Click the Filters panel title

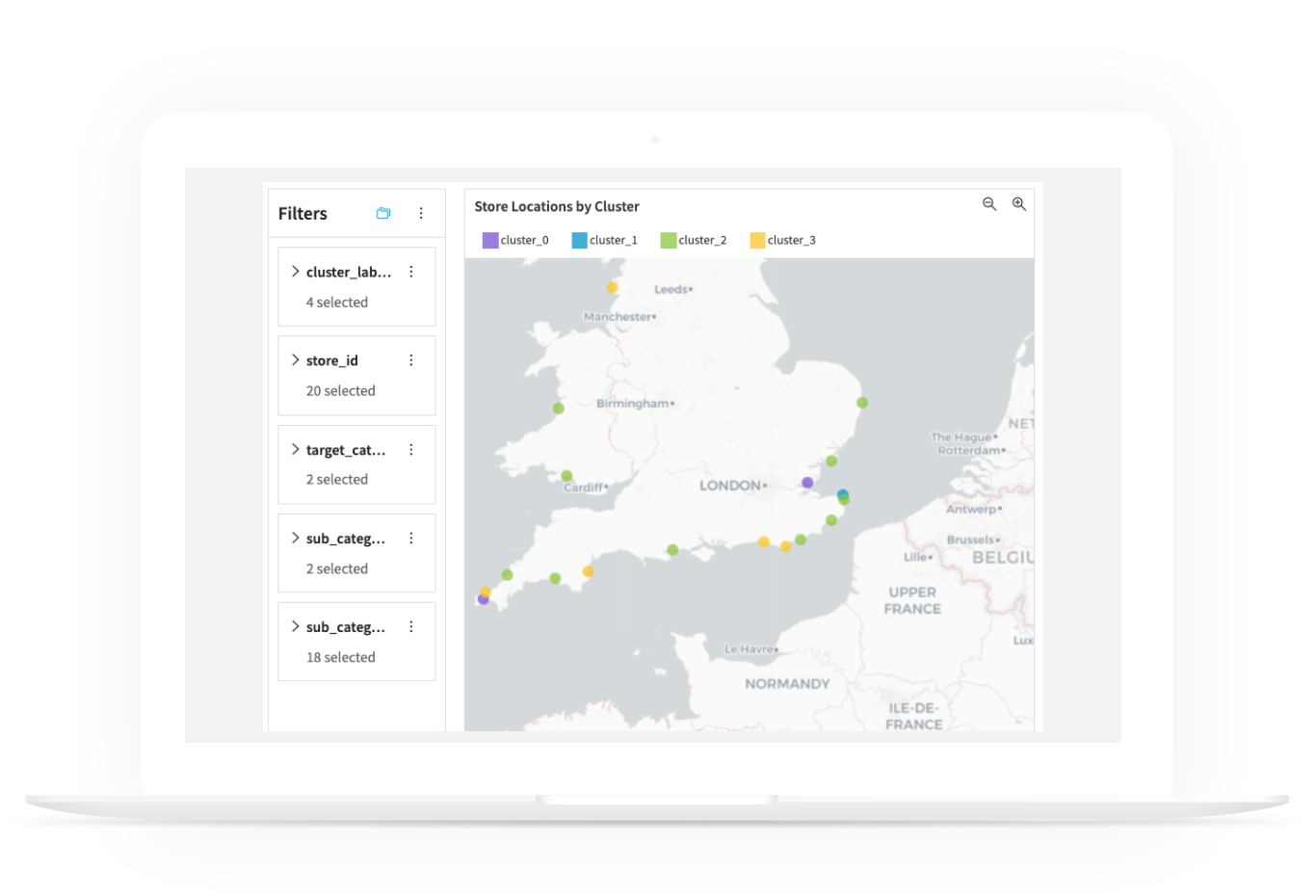tap(303, 214)
